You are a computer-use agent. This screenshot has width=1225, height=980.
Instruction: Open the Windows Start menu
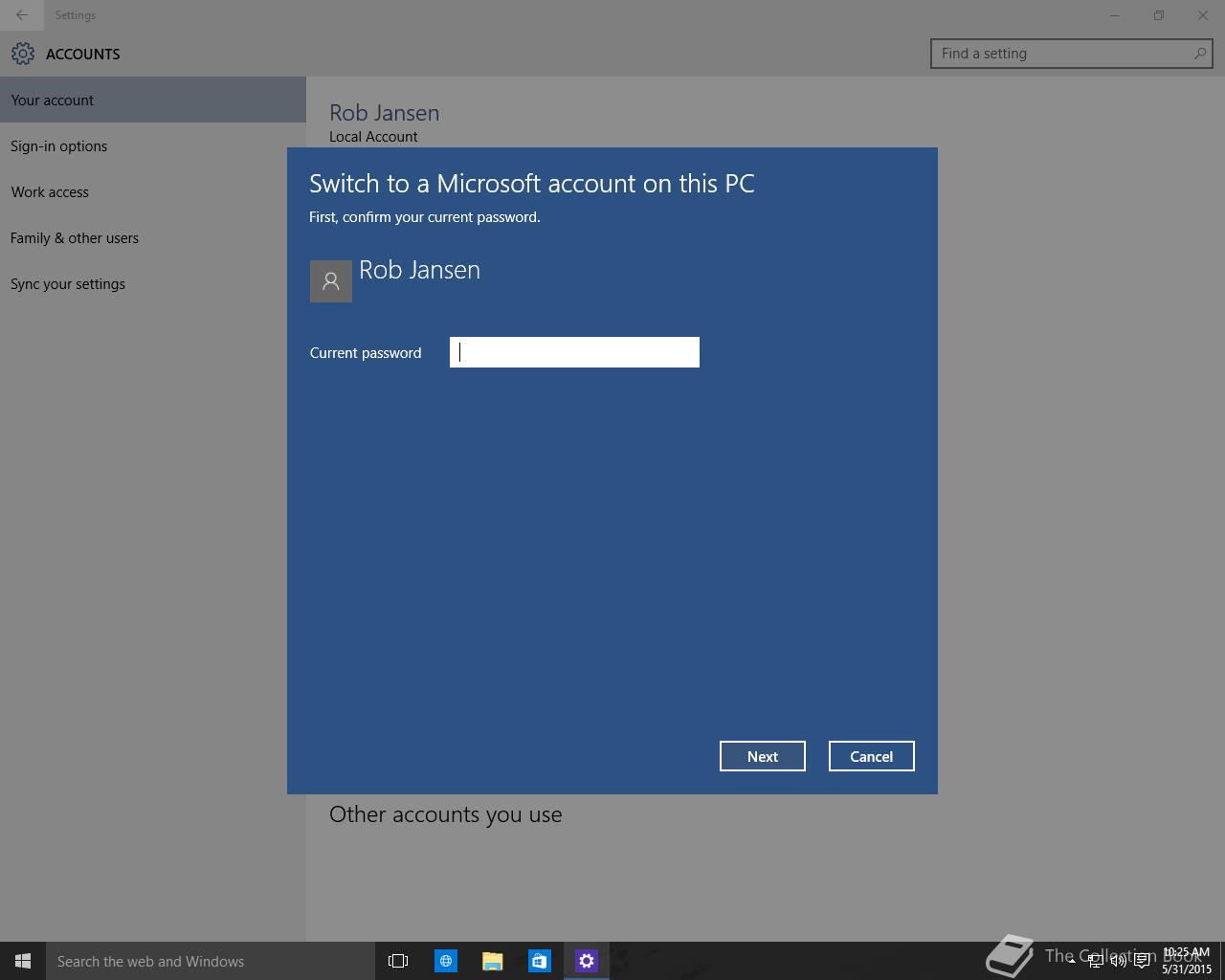pyautogui.click(x=23, y=961)
